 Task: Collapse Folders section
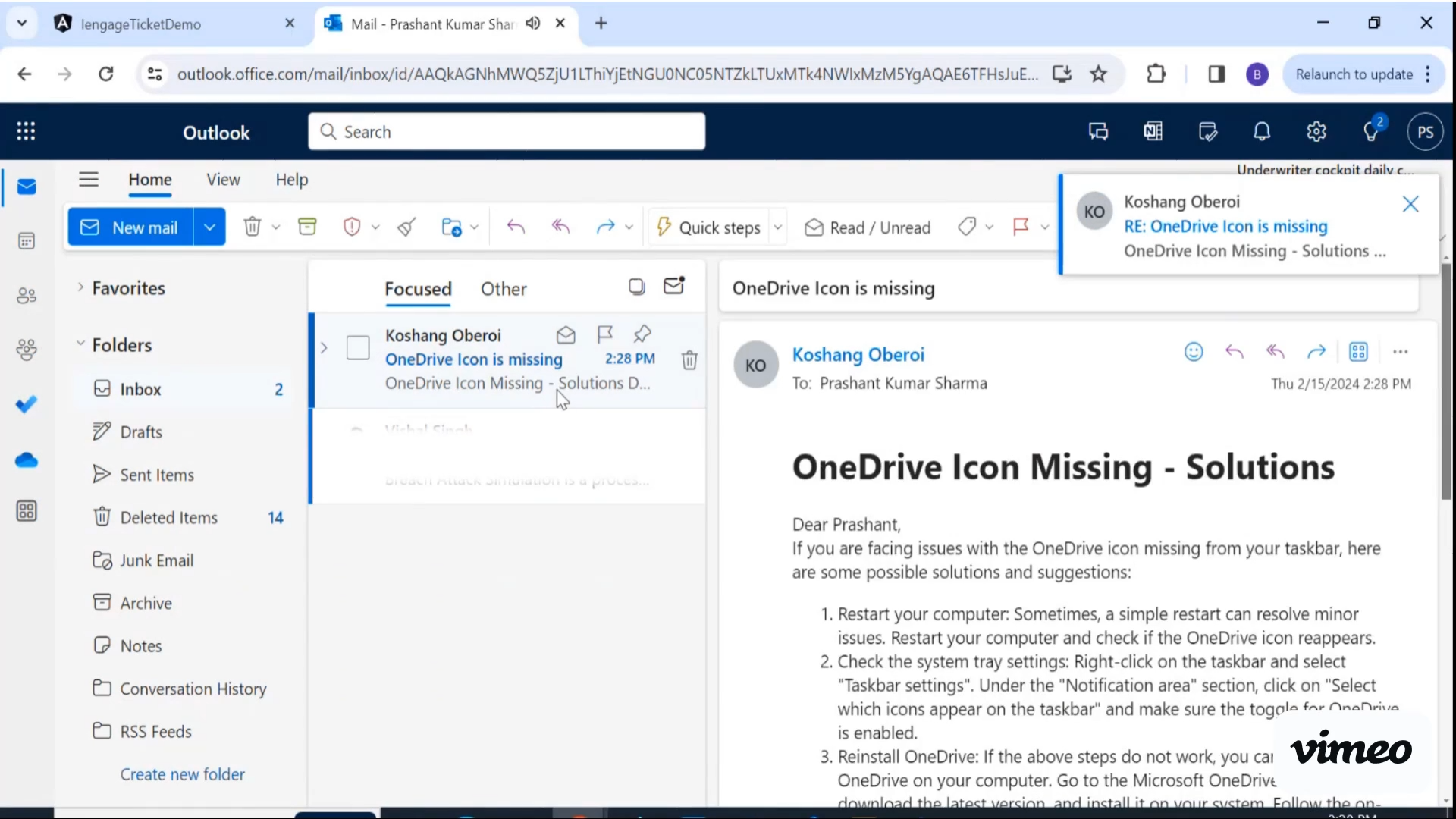point(80,344)
